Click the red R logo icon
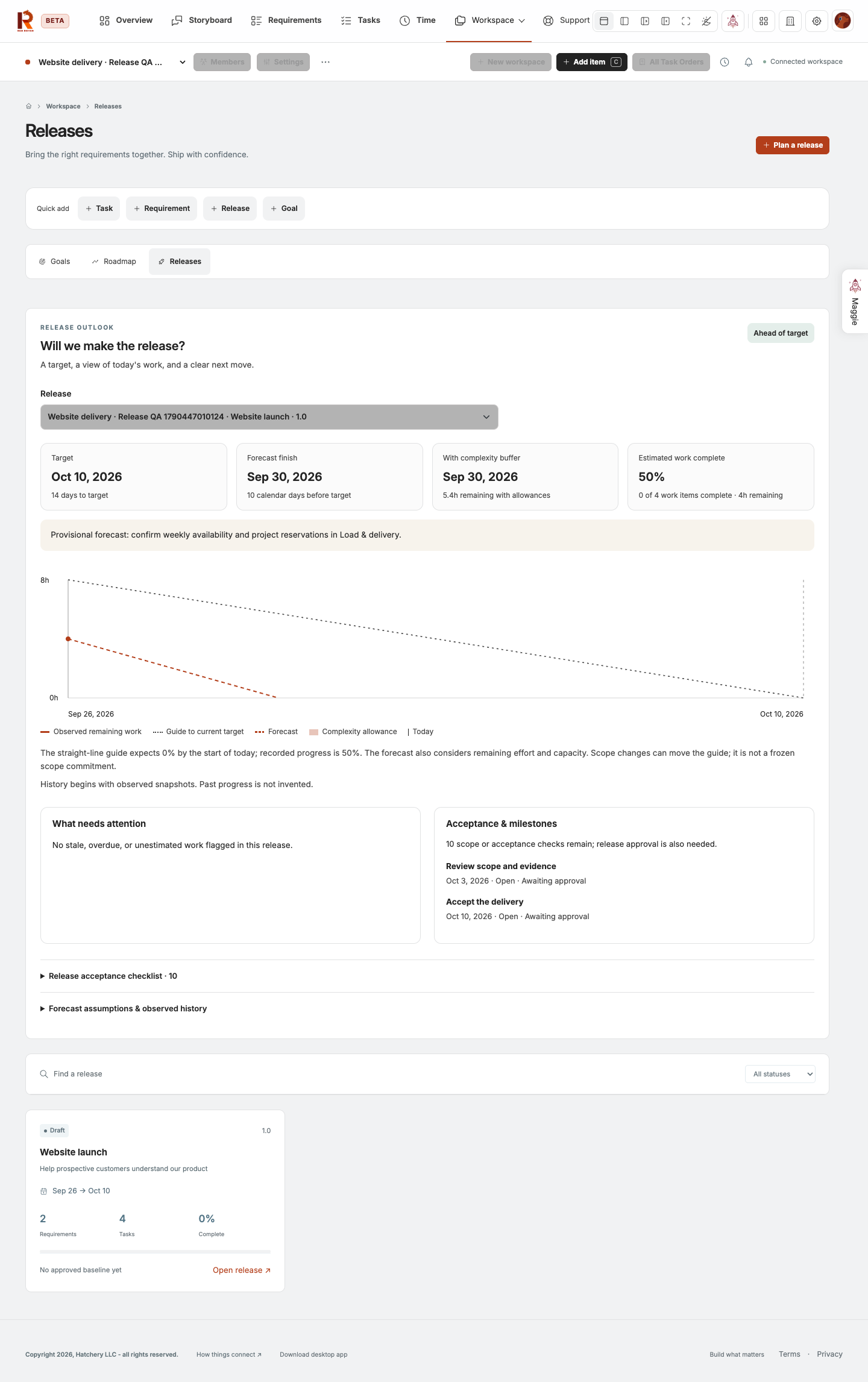Screen dimensions: 868x1382 point(25,20)
